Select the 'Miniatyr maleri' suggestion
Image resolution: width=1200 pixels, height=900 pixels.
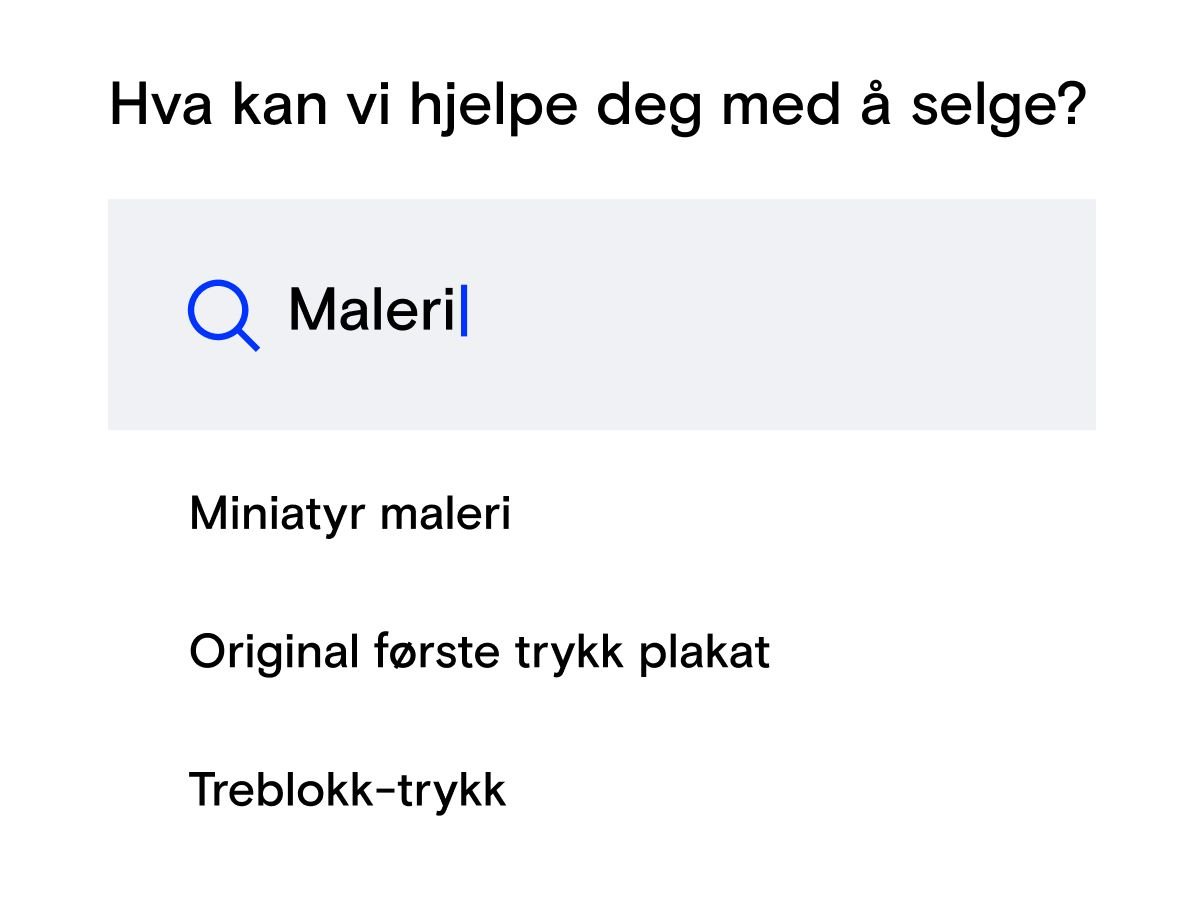click(349, 515)
